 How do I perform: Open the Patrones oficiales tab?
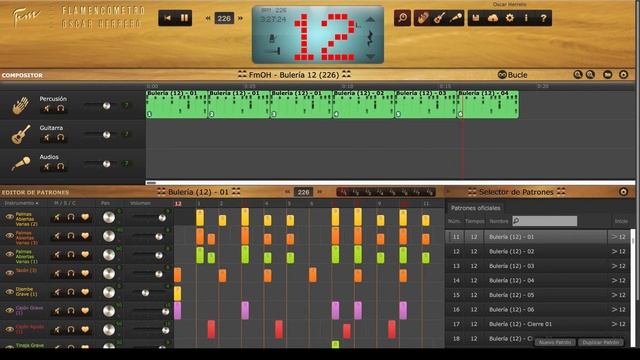pyautogui.click(x=475, y=208)
